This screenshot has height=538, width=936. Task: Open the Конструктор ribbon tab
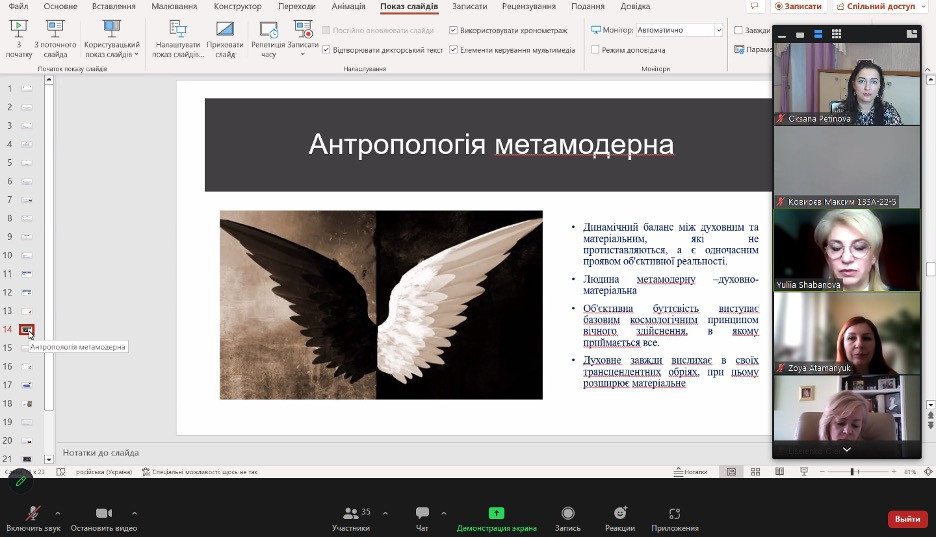click(x=237, y=6)
